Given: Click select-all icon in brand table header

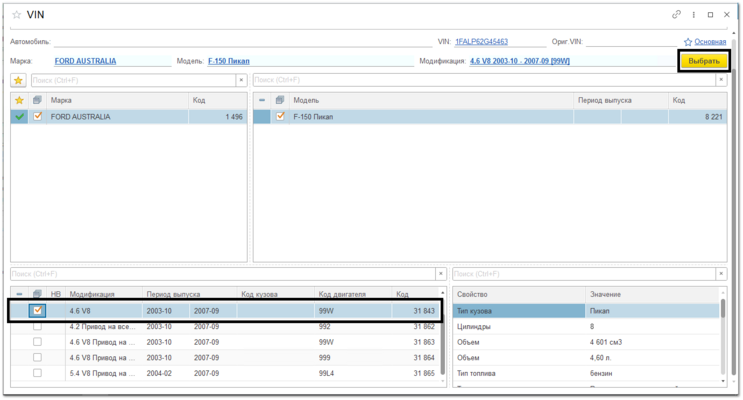Looking at the screenshot, I should point(37,100).
